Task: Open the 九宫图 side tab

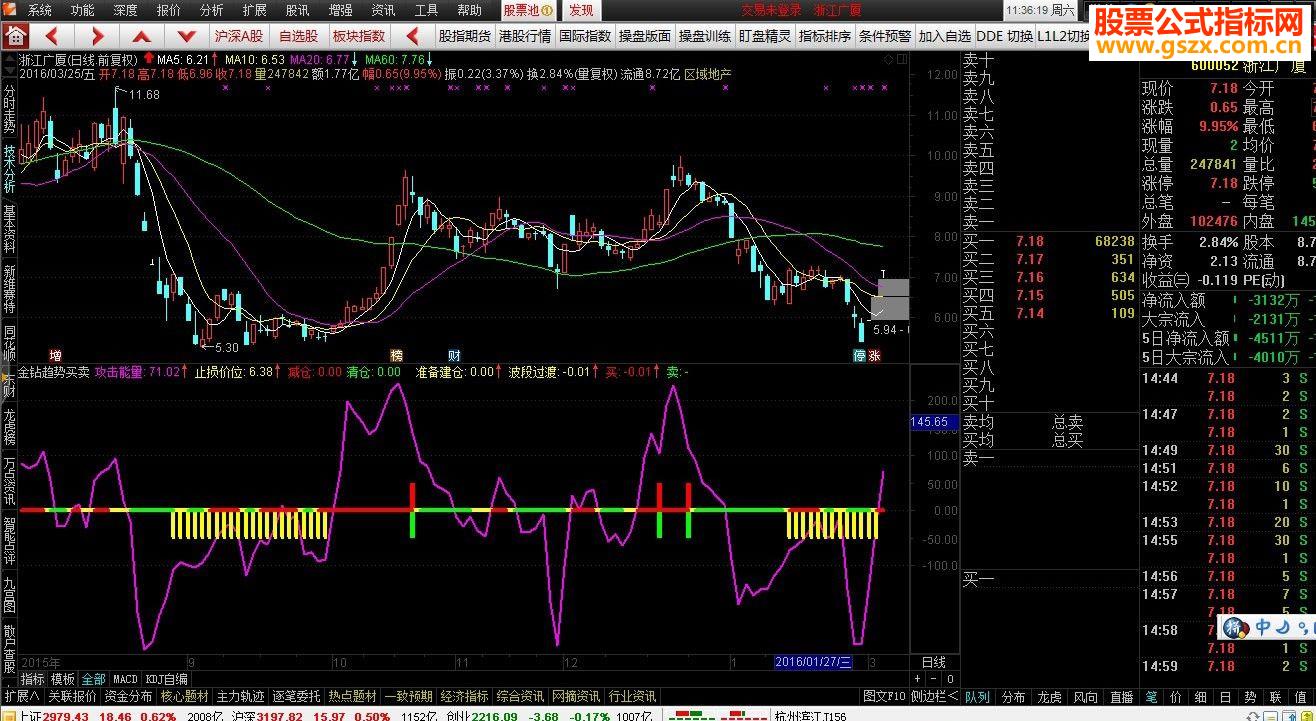Action: [x=9, y=593]
